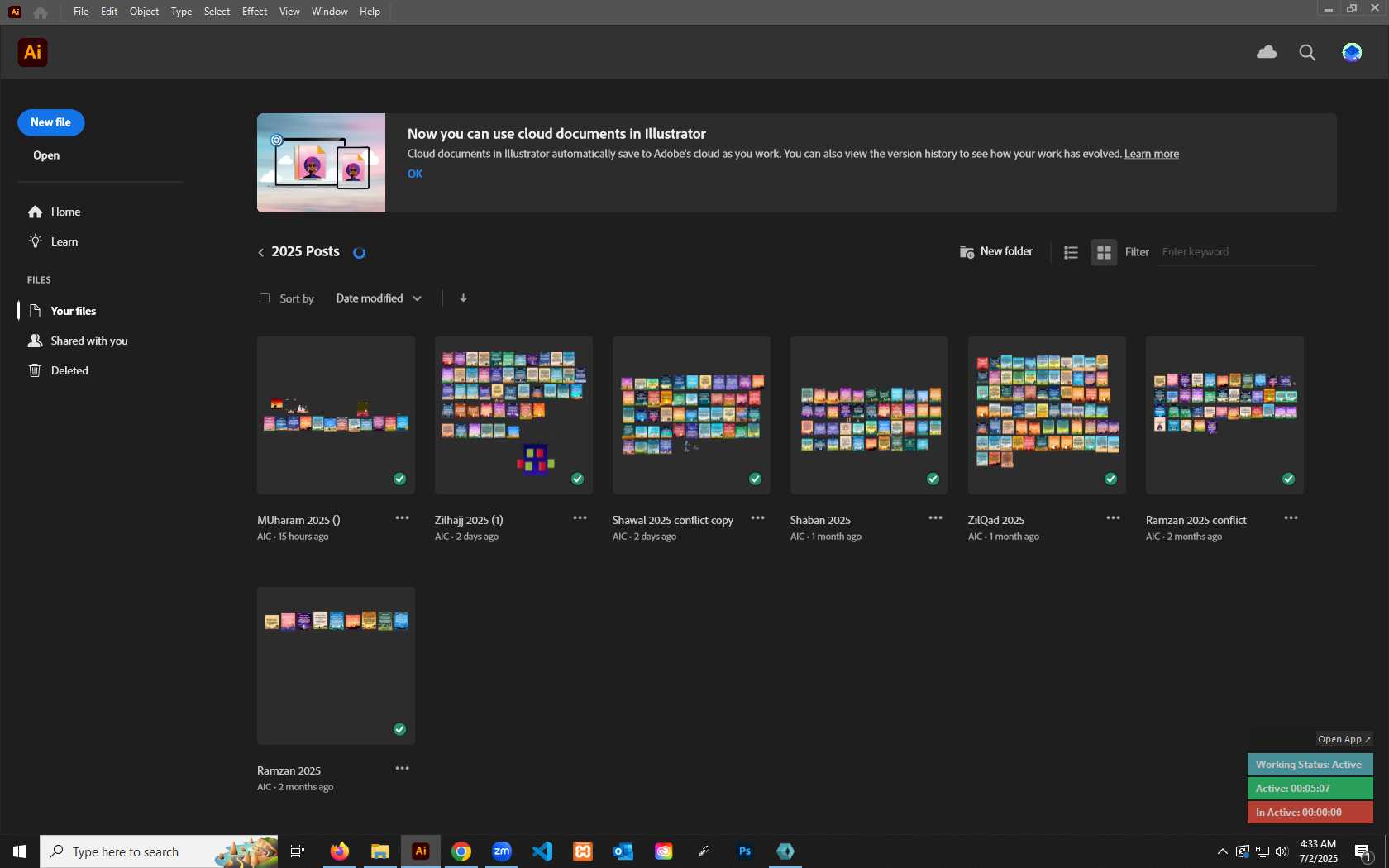The height and width of the screenshot is (868, 1389).
Task: Dismiss the cloud documents banner with OK
Action: (x=415, y=174)
